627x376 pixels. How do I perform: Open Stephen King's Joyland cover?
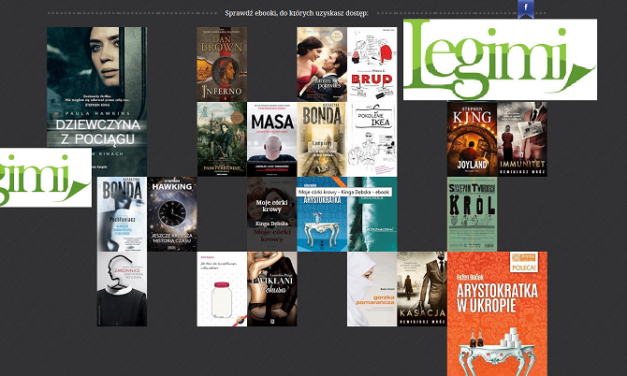(x=472, y=139)
